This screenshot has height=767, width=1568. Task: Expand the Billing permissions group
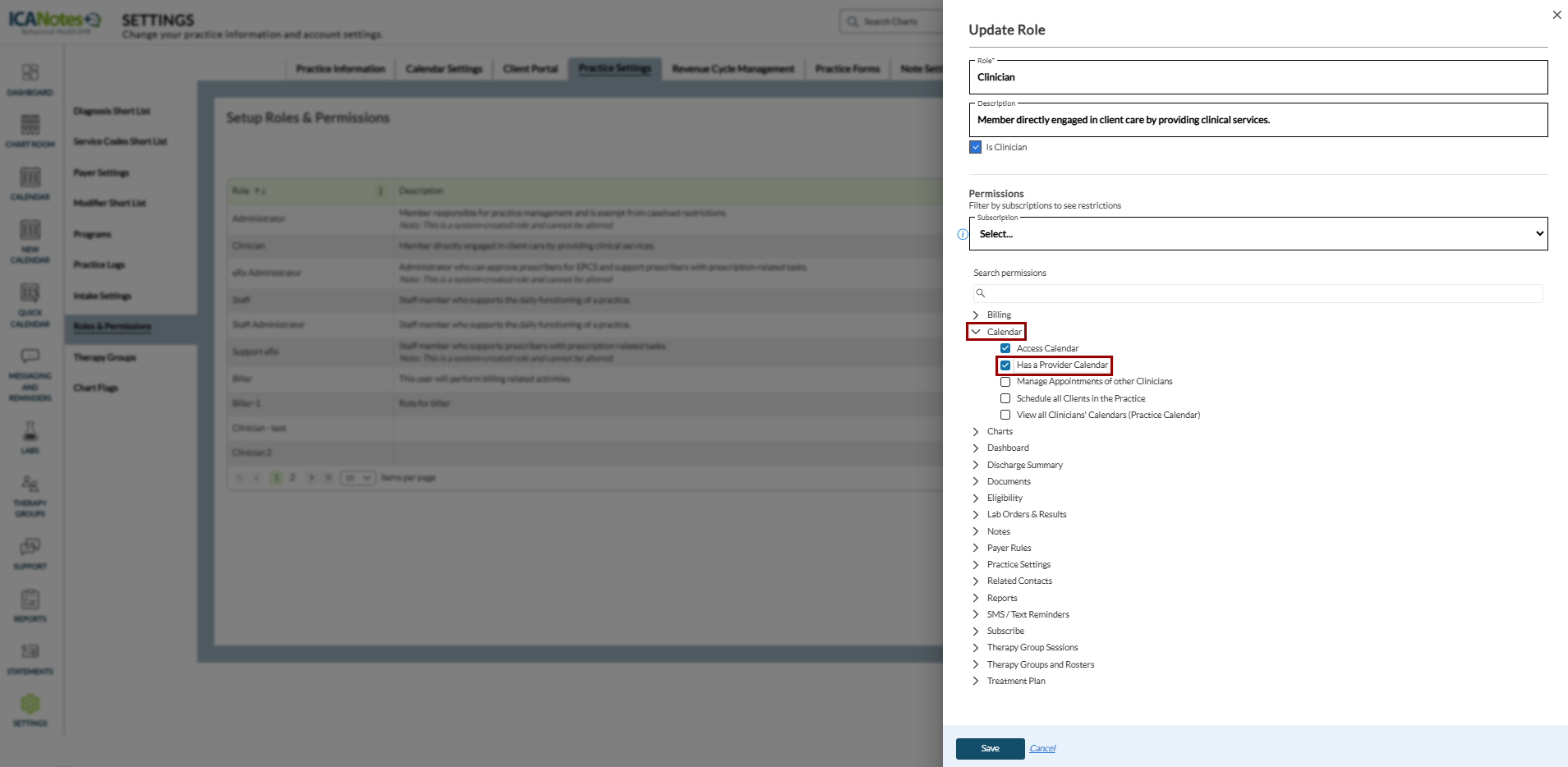tap(976, 315)
